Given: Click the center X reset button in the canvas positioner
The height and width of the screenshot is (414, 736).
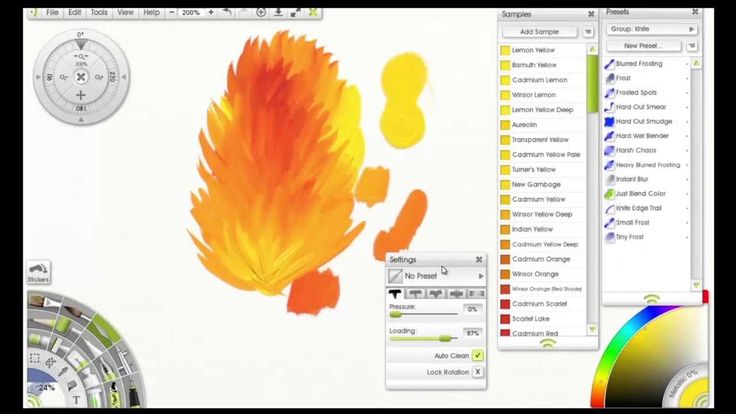Looking at the screenshot, I should 81,77.
